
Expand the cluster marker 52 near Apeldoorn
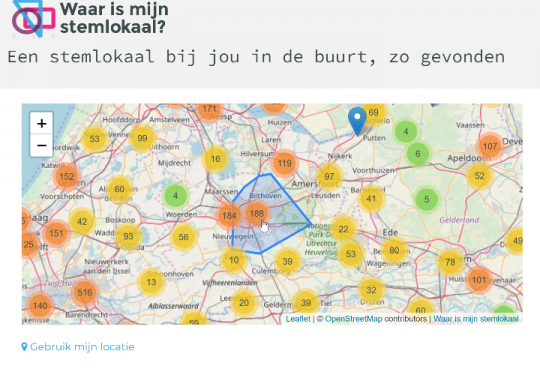[x=479, y=176]
